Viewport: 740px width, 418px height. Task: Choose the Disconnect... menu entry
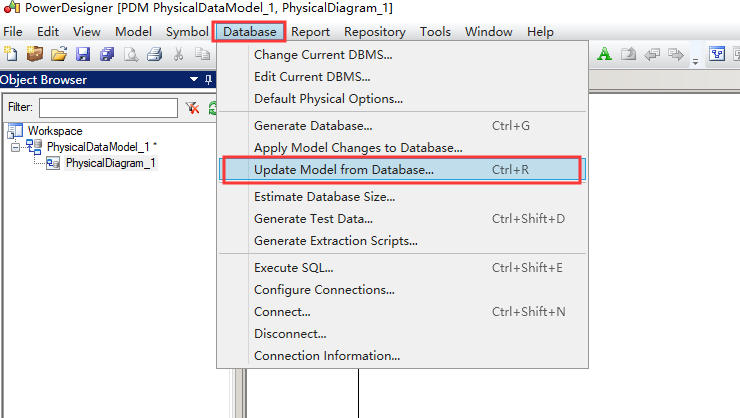click(x=403, y=334)
